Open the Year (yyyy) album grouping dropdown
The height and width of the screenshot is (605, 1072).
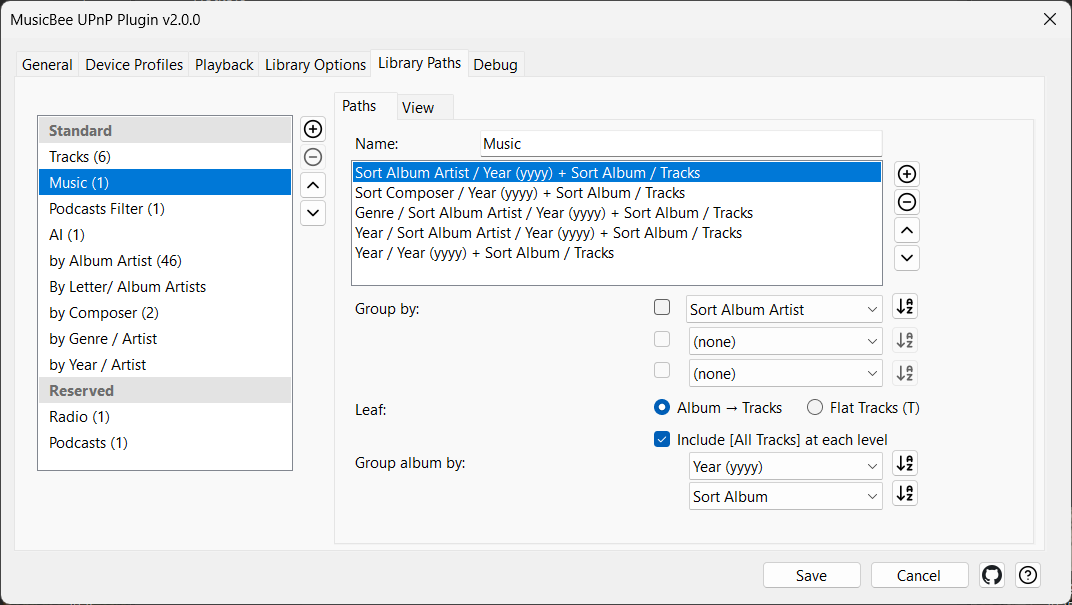click(786, 467)
